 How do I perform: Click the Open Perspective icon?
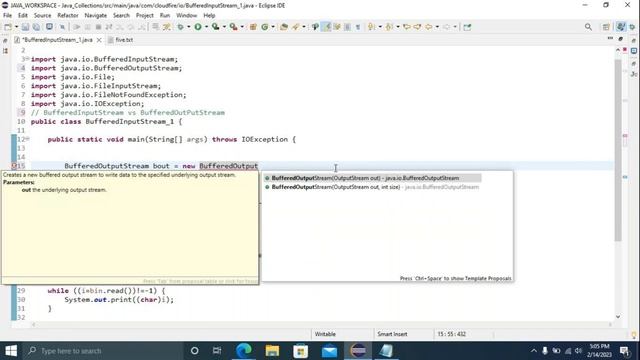point(606,27)
